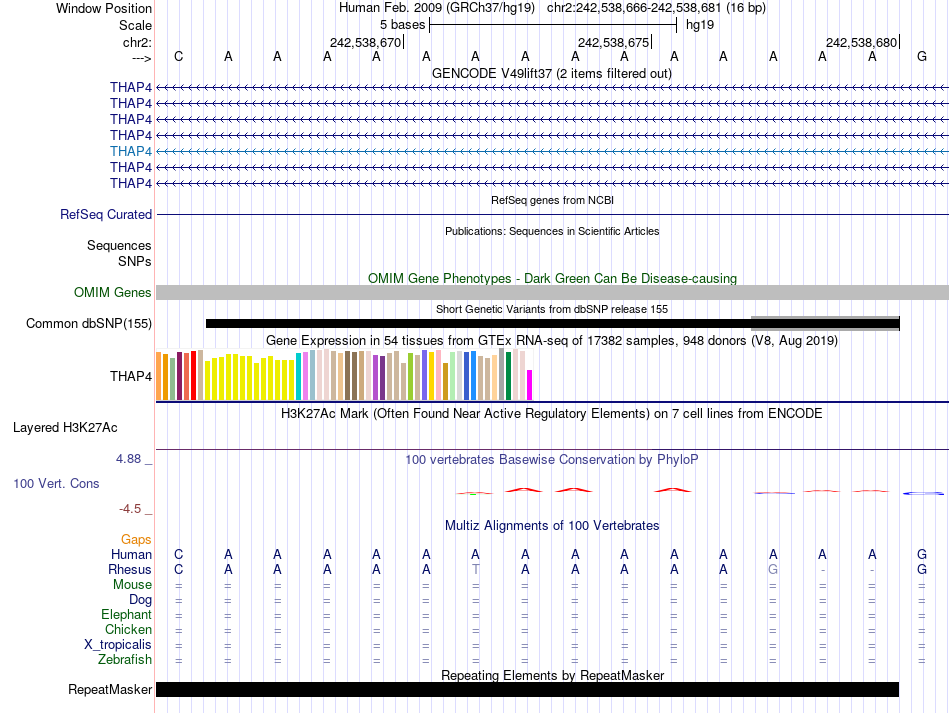
Task: Select the X_tropicalis species label
Action: (x=118, y=645)
